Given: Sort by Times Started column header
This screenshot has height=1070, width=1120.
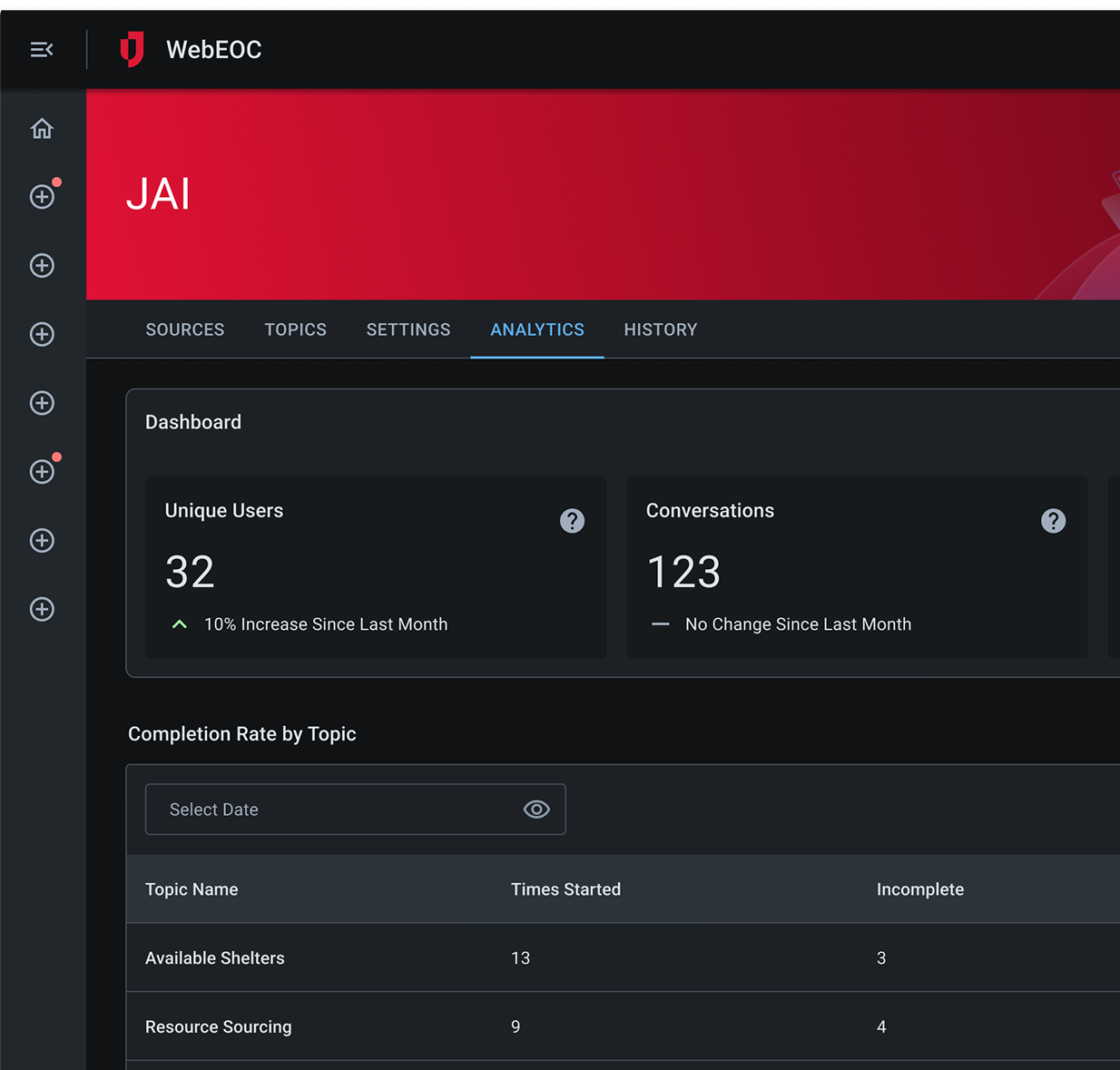Looking at the screenshot, I should coord(565,889).
